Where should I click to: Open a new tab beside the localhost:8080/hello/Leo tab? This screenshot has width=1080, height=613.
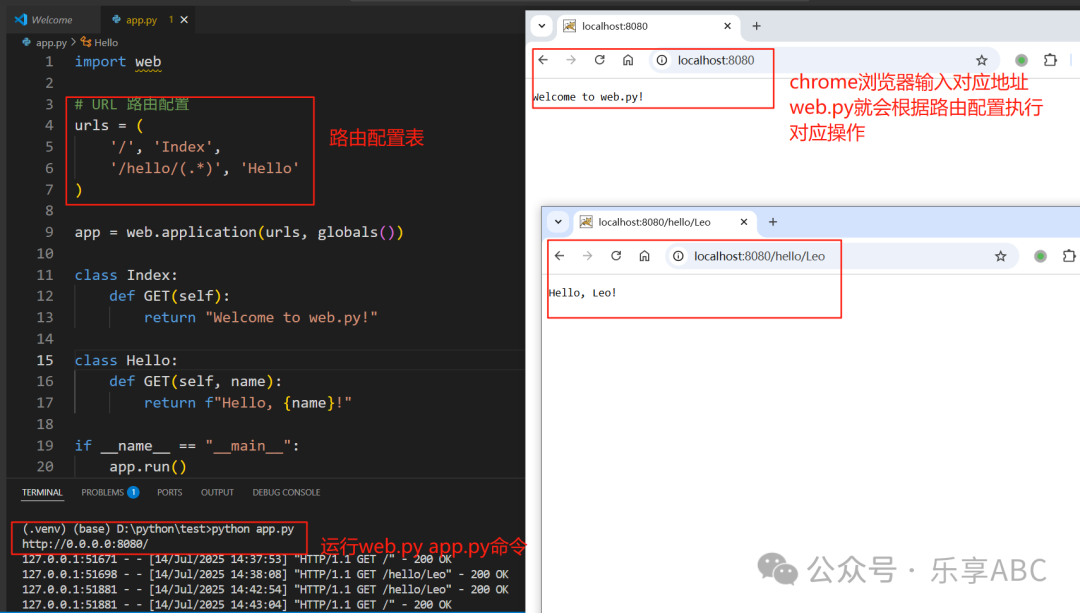click(x=773, y=222)
